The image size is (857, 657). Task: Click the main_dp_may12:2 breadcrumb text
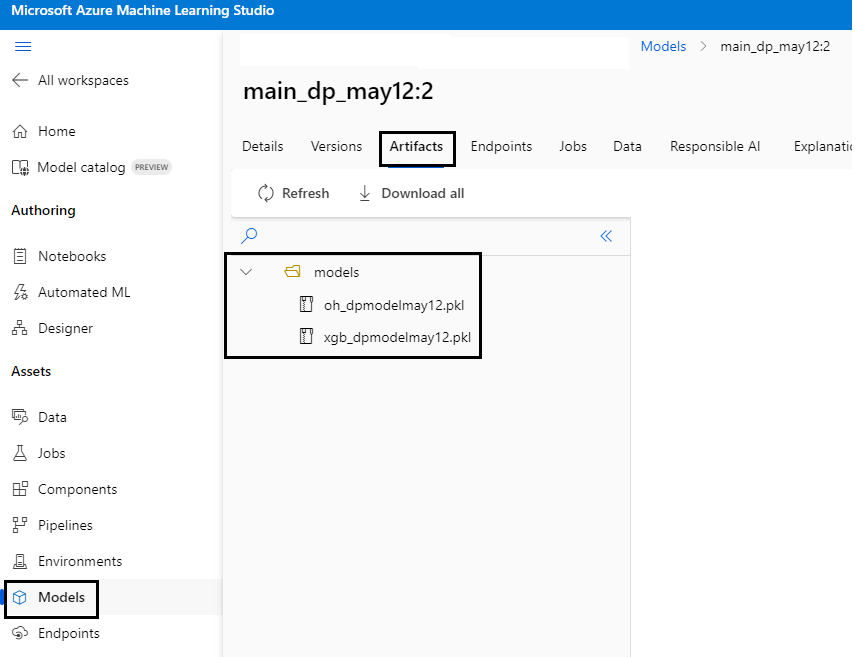[775, 46]
